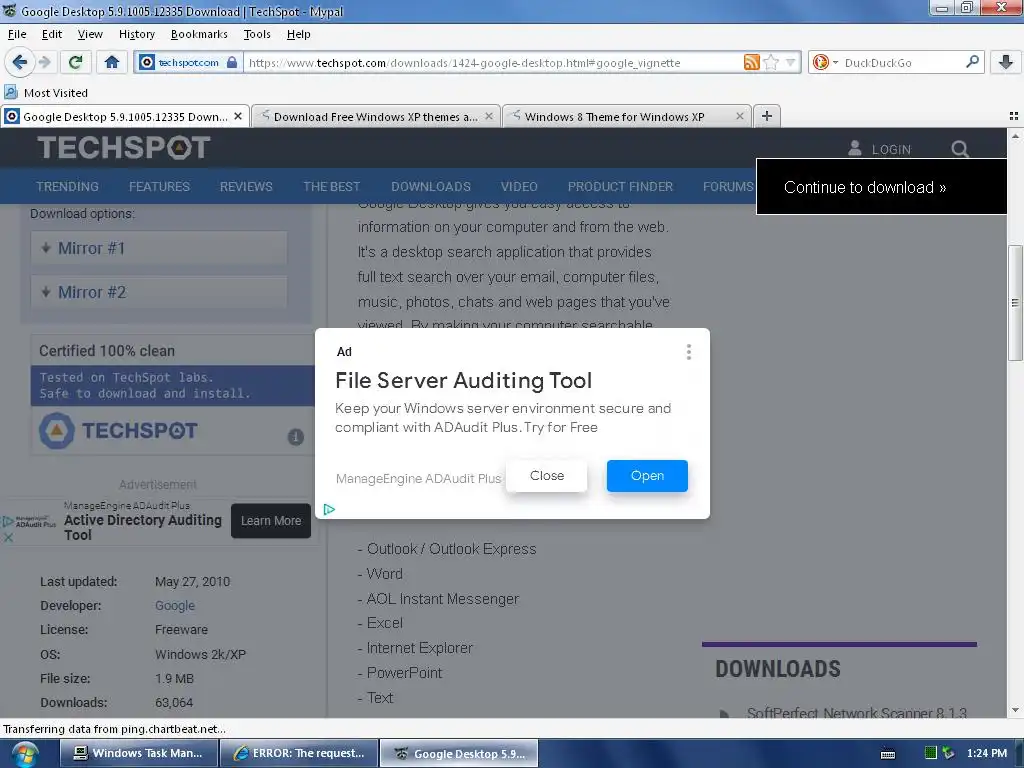Viewport: 1024px width, 768px height.
Task: Open the address bar history dropdown arrow
Action: [x=791, y=62]
